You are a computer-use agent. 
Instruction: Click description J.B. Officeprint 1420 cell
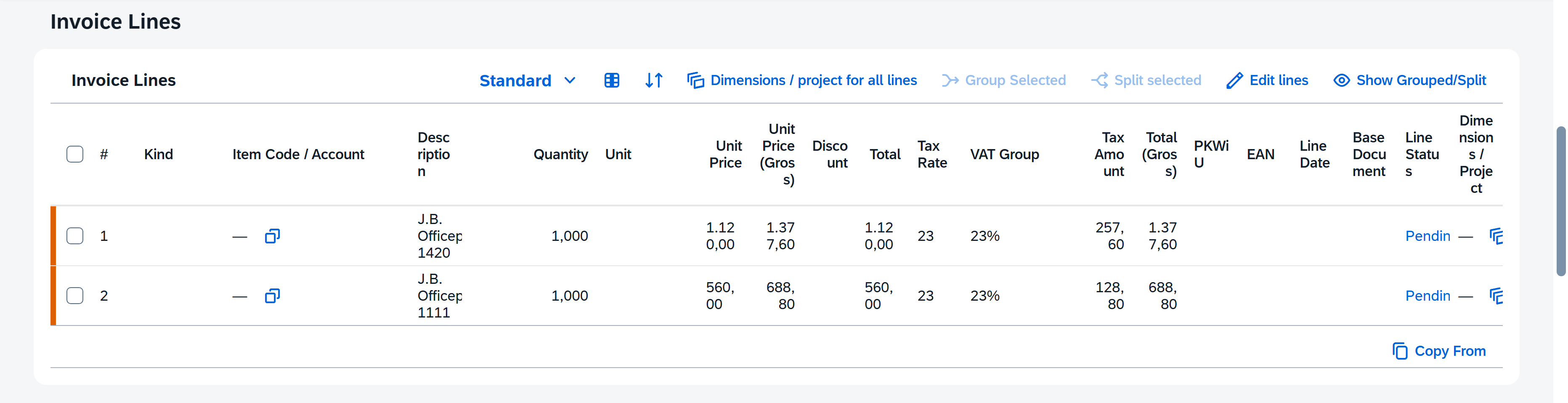pos(440,236)
